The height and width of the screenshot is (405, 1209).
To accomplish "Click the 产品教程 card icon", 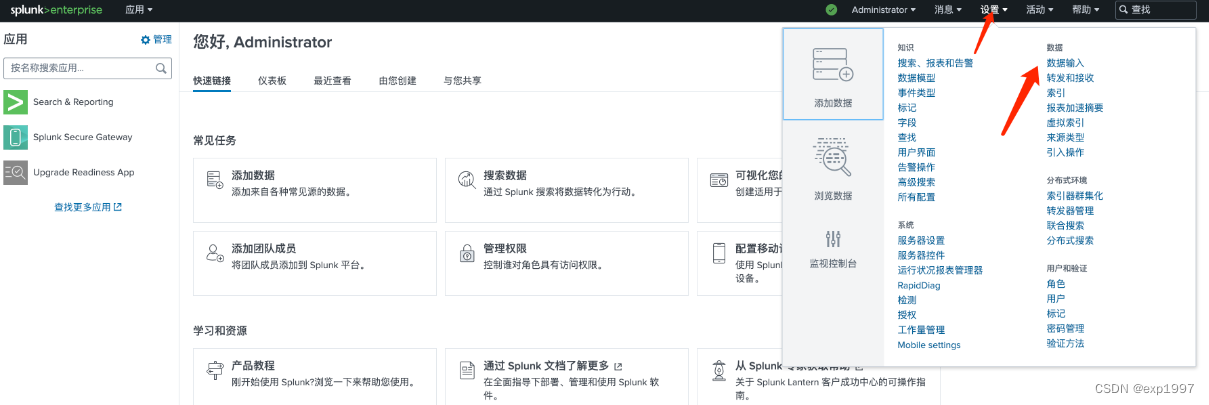I will click(214, 371).
